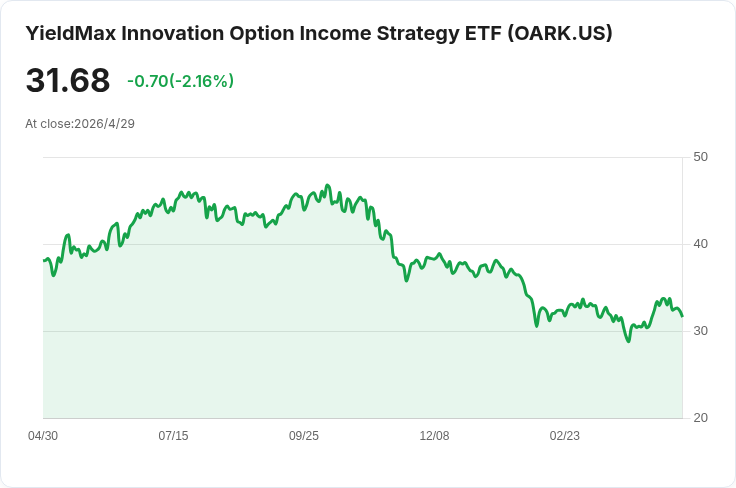Click the green shaded area under the line

coord(362,375)
